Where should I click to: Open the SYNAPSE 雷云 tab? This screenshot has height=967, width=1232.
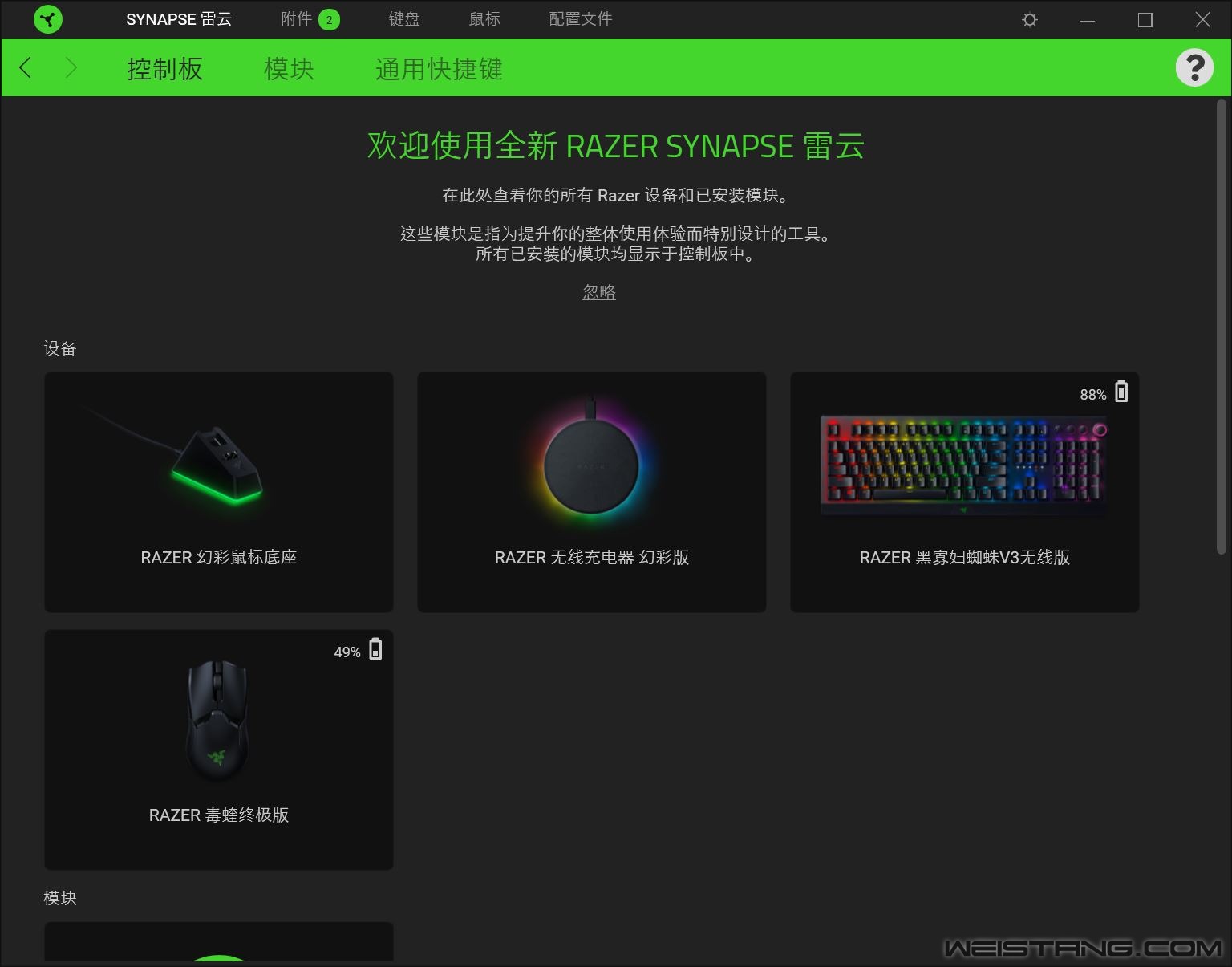click(x=179, y=19)
